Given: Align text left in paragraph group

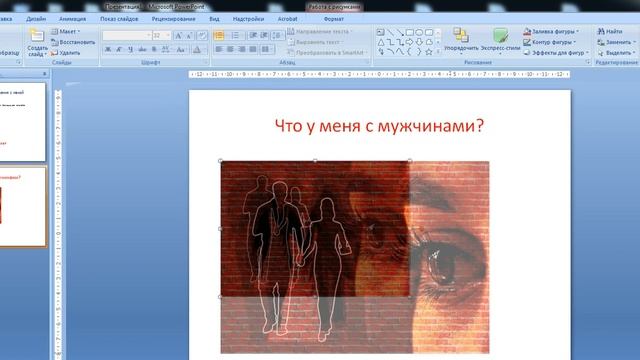Looking at the screenshot, I should [219, 49].
